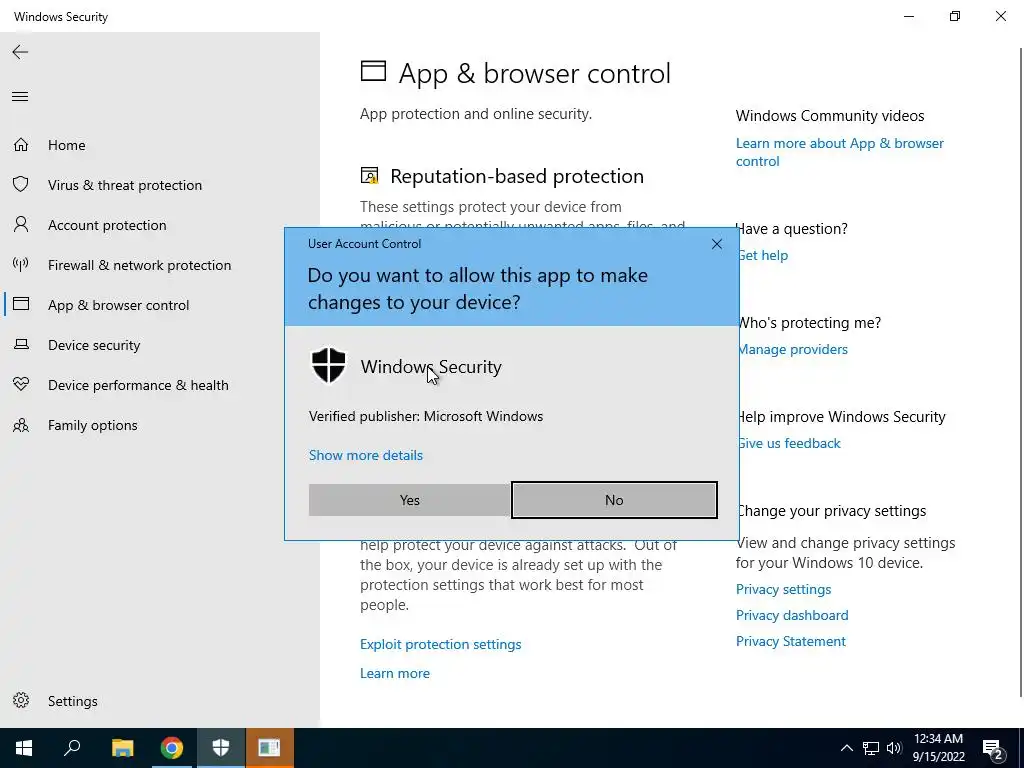Open Account protection section
Screen dimensions: 1024x768
107,225
